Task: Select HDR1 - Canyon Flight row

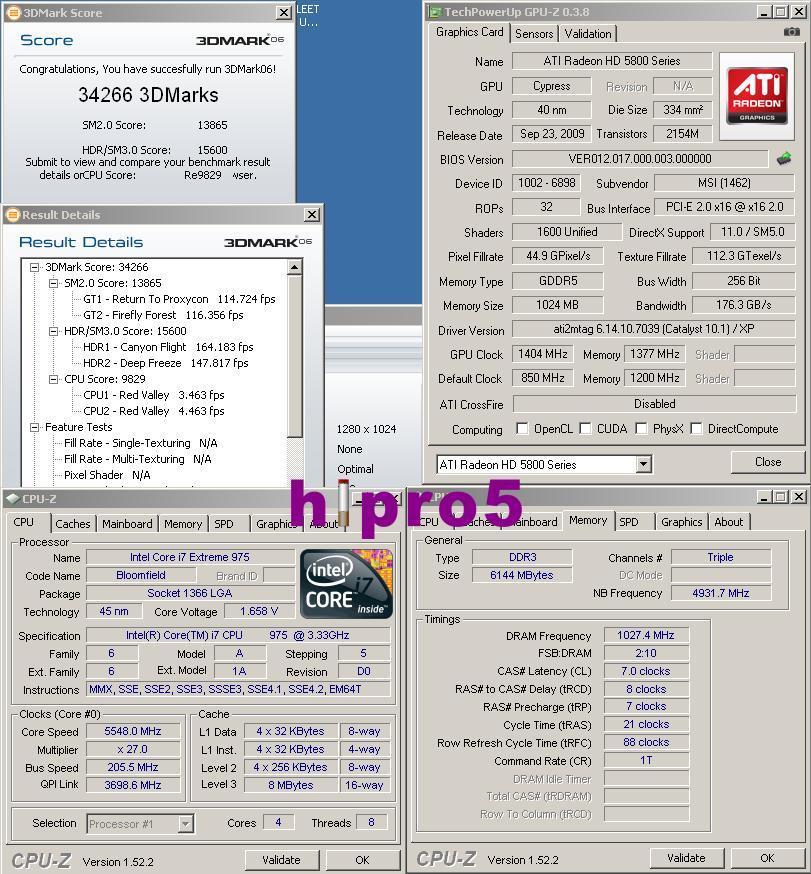Action: (168, 347)
